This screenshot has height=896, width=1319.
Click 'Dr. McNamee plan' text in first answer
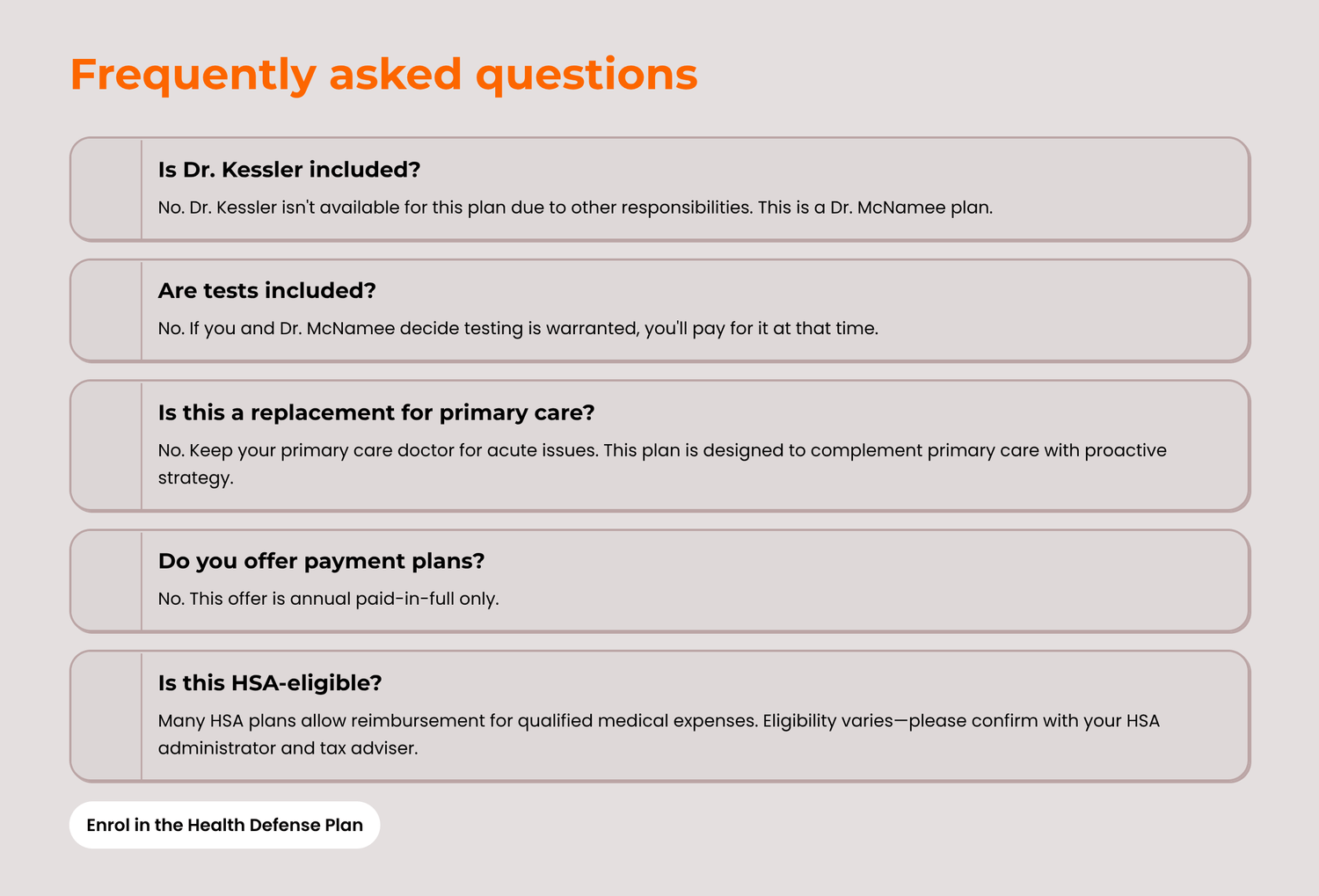pos(911,208)
